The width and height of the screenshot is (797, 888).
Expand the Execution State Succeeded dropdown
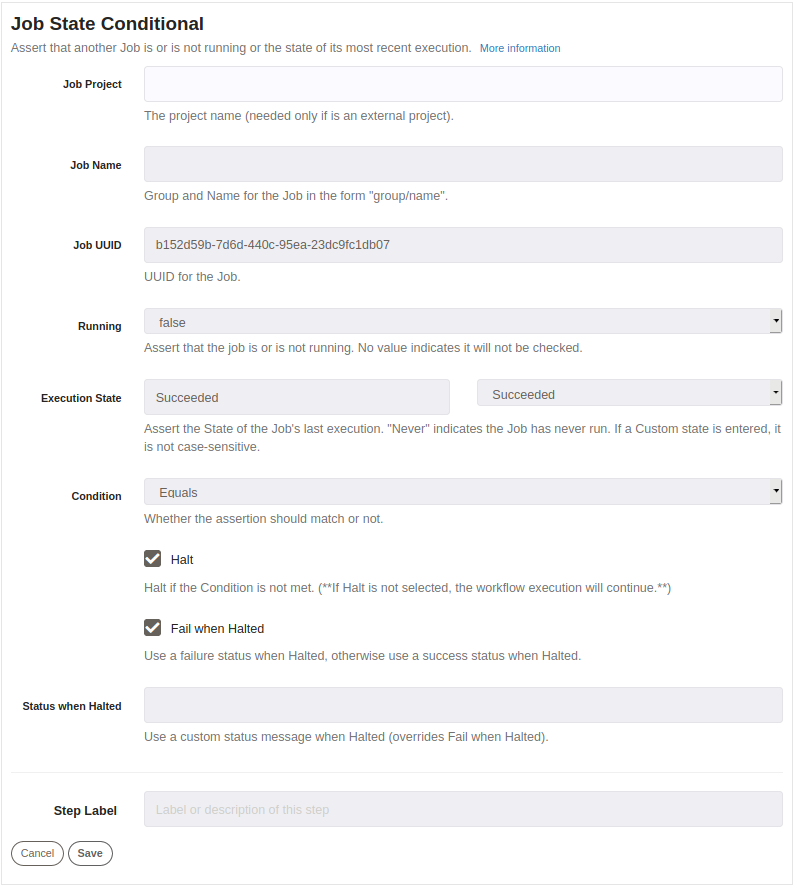(629, 393)
